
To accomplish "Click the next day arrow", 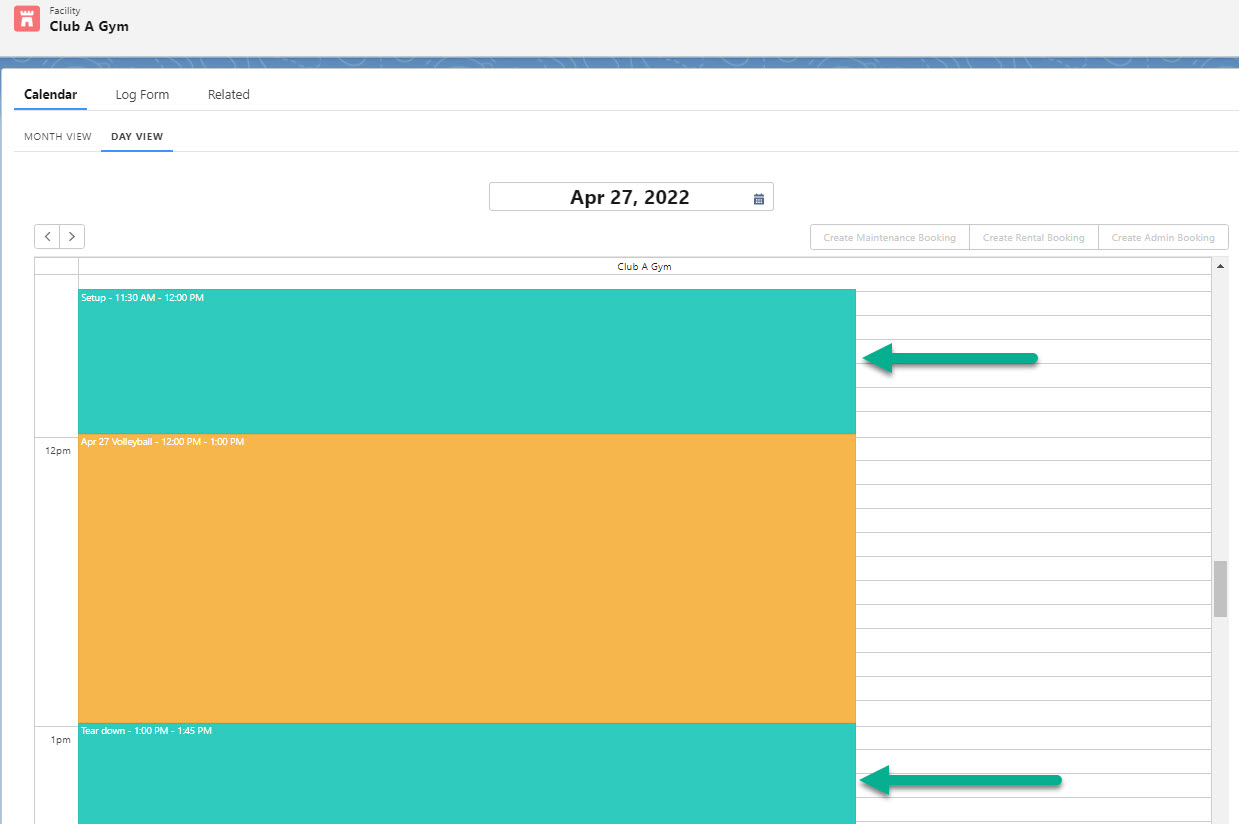I will pyautogui.click(x=72, y=236).
